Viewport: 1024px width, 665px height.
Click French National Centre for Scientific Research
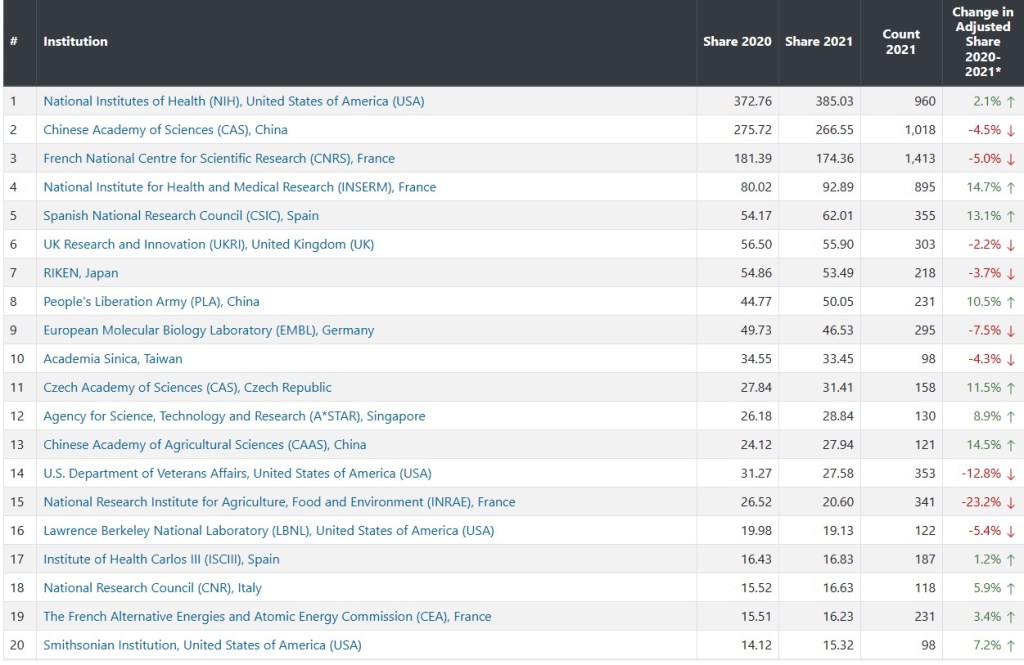[x=218, y=158]
